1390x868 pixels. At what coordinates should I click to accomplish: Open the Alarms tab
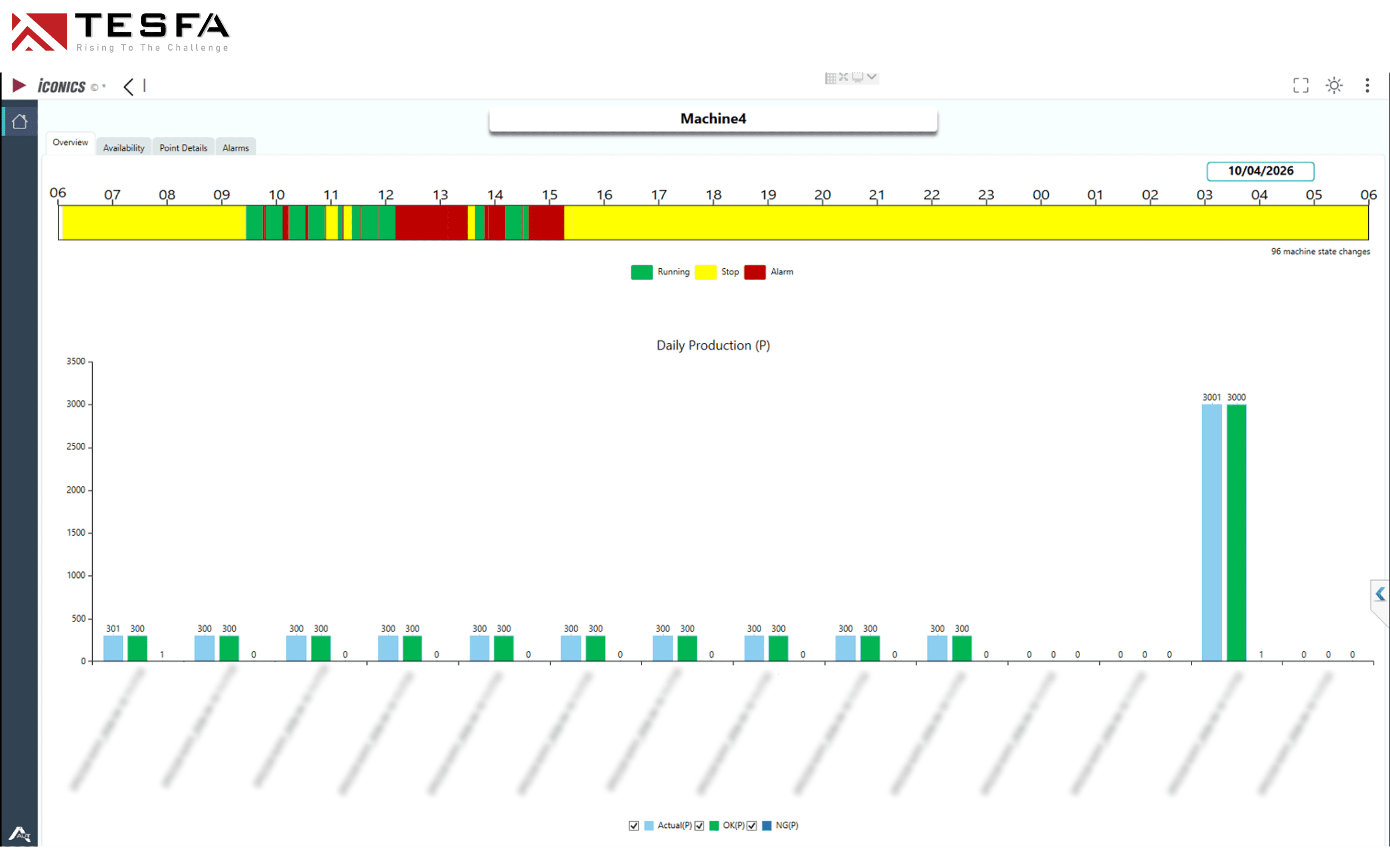coord(236,147)
